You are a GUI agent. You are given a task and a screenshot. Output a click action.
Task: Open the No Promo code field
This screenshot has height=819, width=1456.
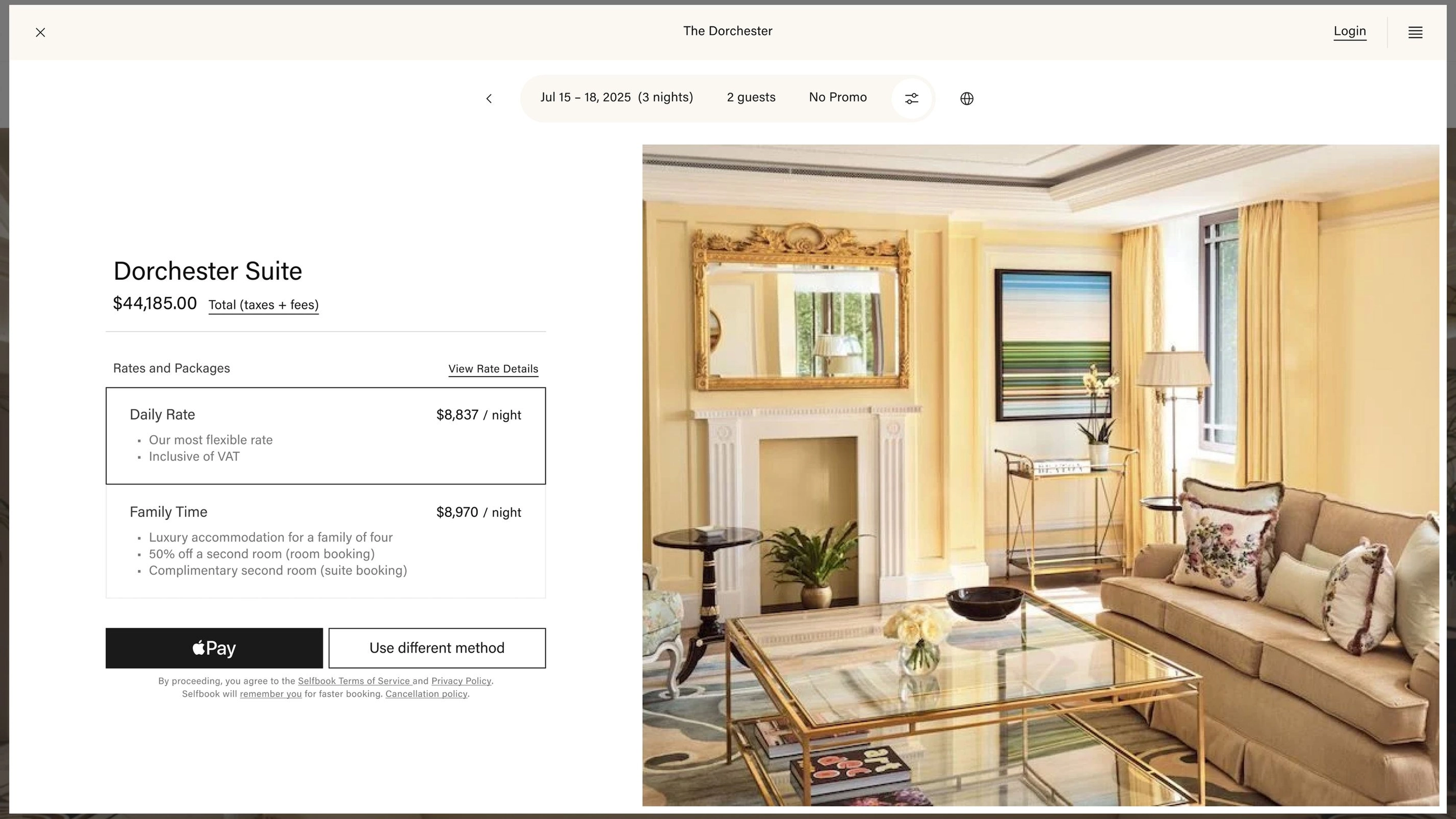[x=838, y=97]
